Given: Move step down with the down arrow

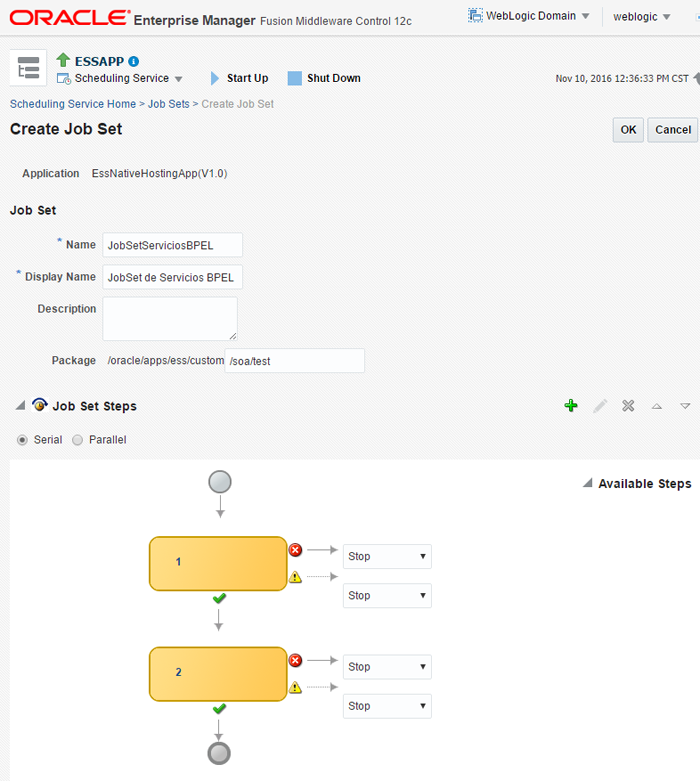Looking at the screenshot, I should 685,406.
